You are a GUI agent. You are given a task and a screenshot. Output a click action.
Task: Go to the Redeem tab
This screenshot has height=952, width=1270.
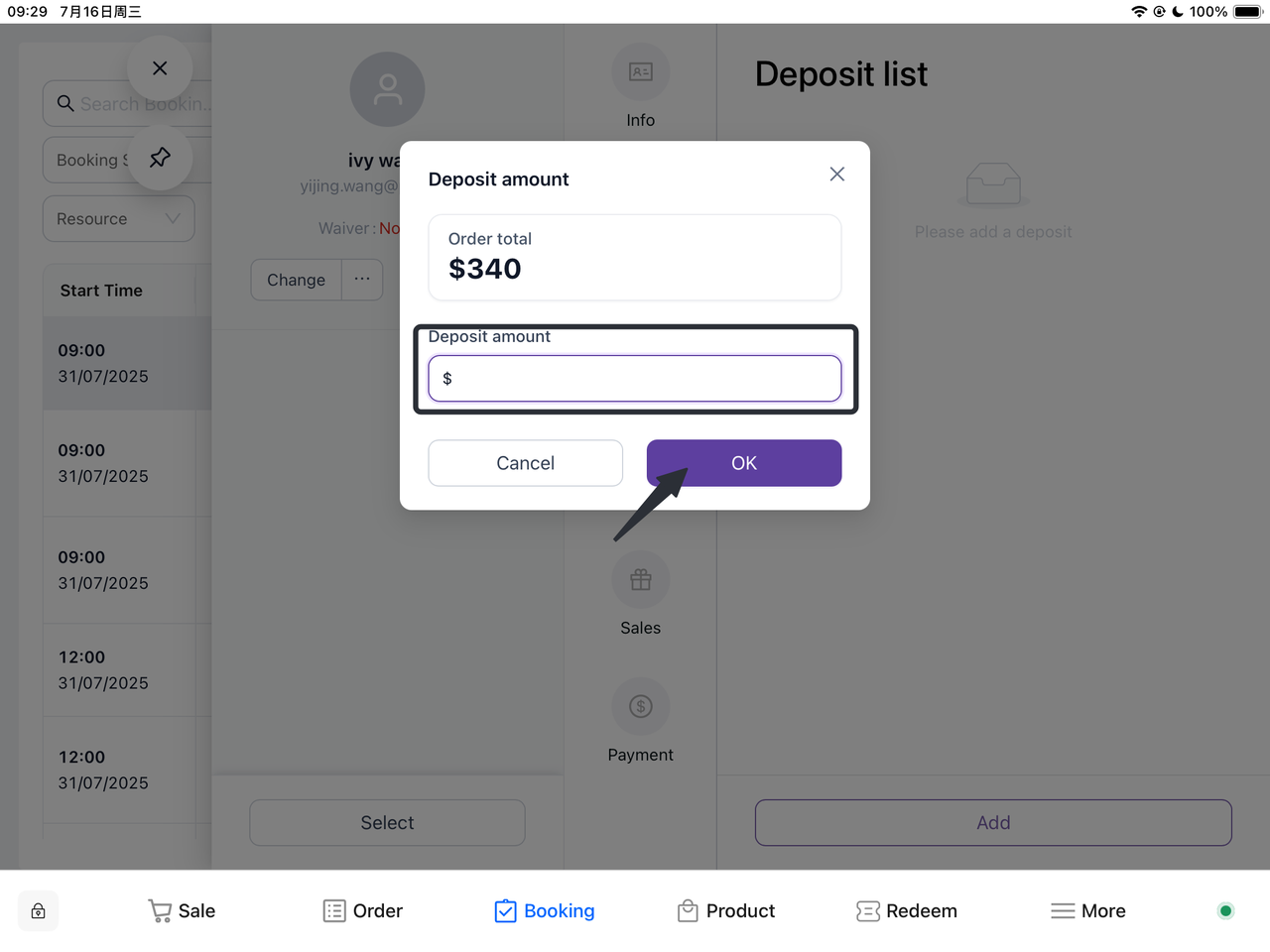point(907,911)
